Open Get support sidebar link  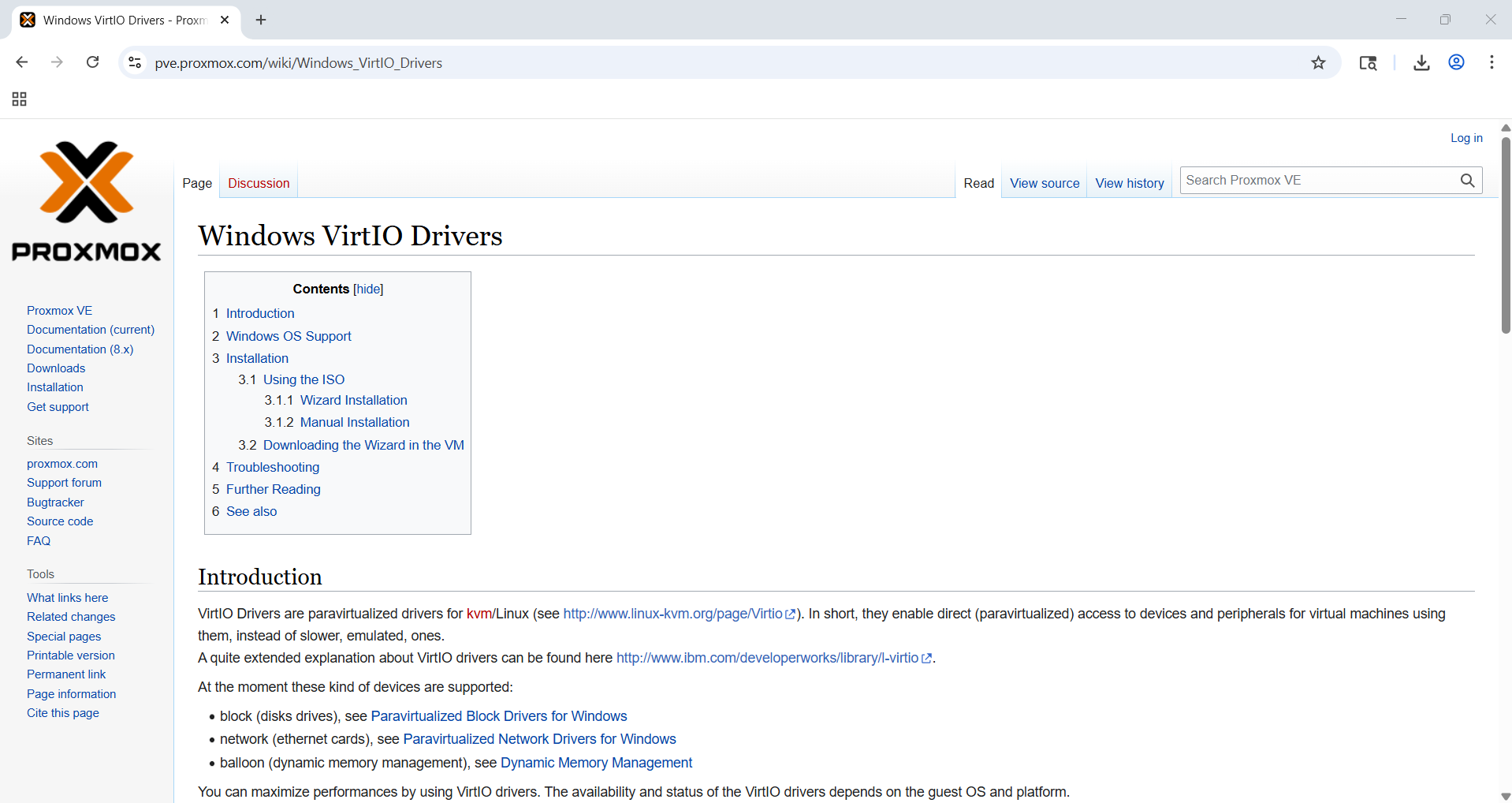tap(58, 407)
